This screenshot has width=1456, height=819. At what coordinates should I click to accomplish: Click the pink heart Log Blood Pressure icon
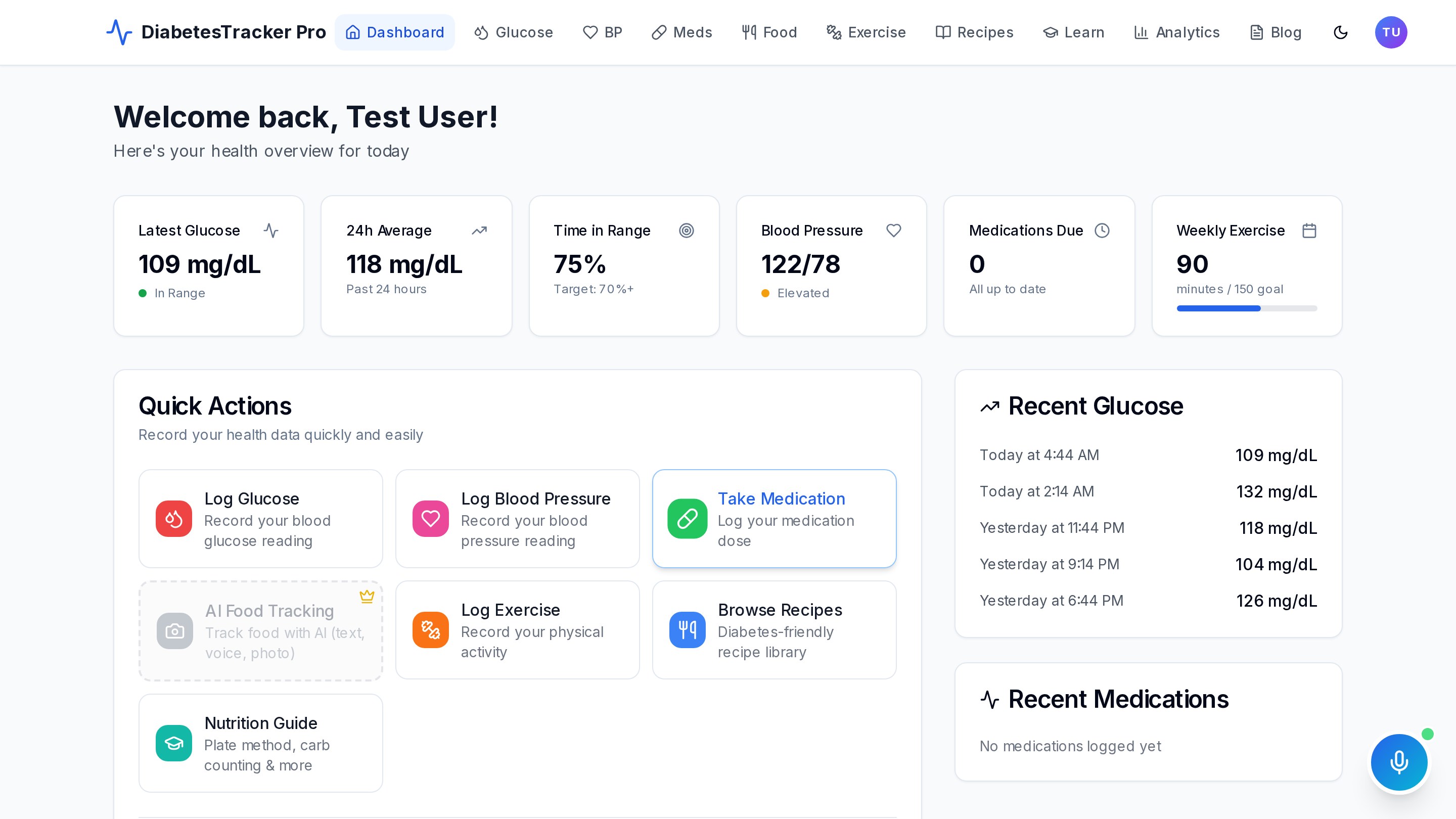[x=430, y=518]
